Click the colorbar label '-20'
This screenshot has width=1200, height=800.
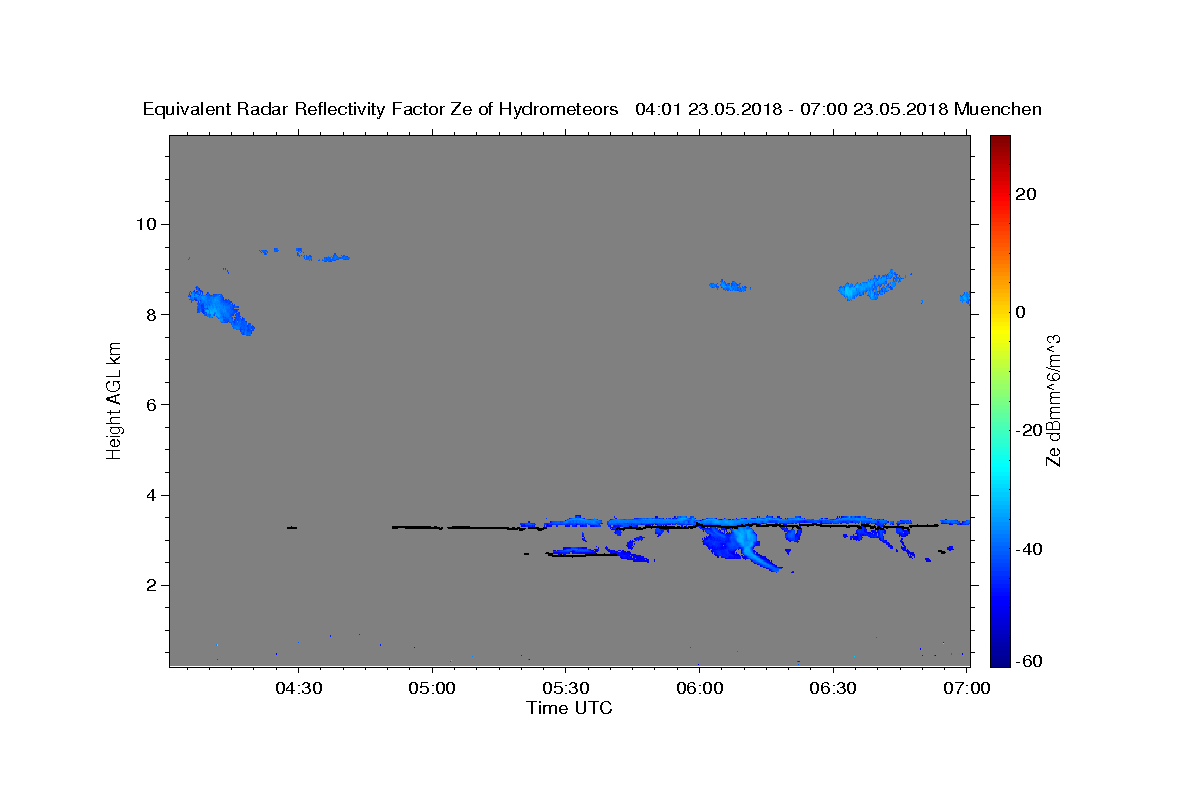(1029, 430)
